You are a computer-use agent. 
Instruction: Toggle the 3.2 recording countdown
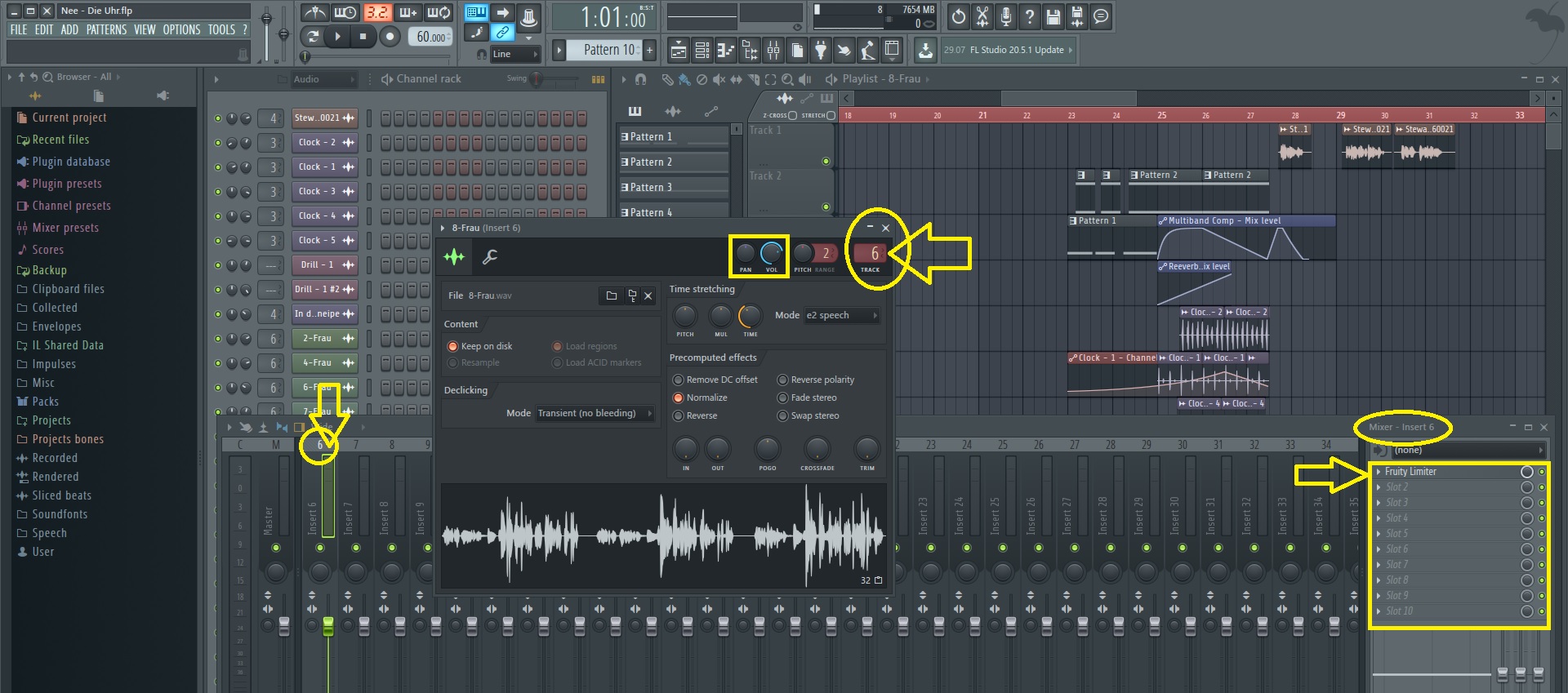coord(376,13)
